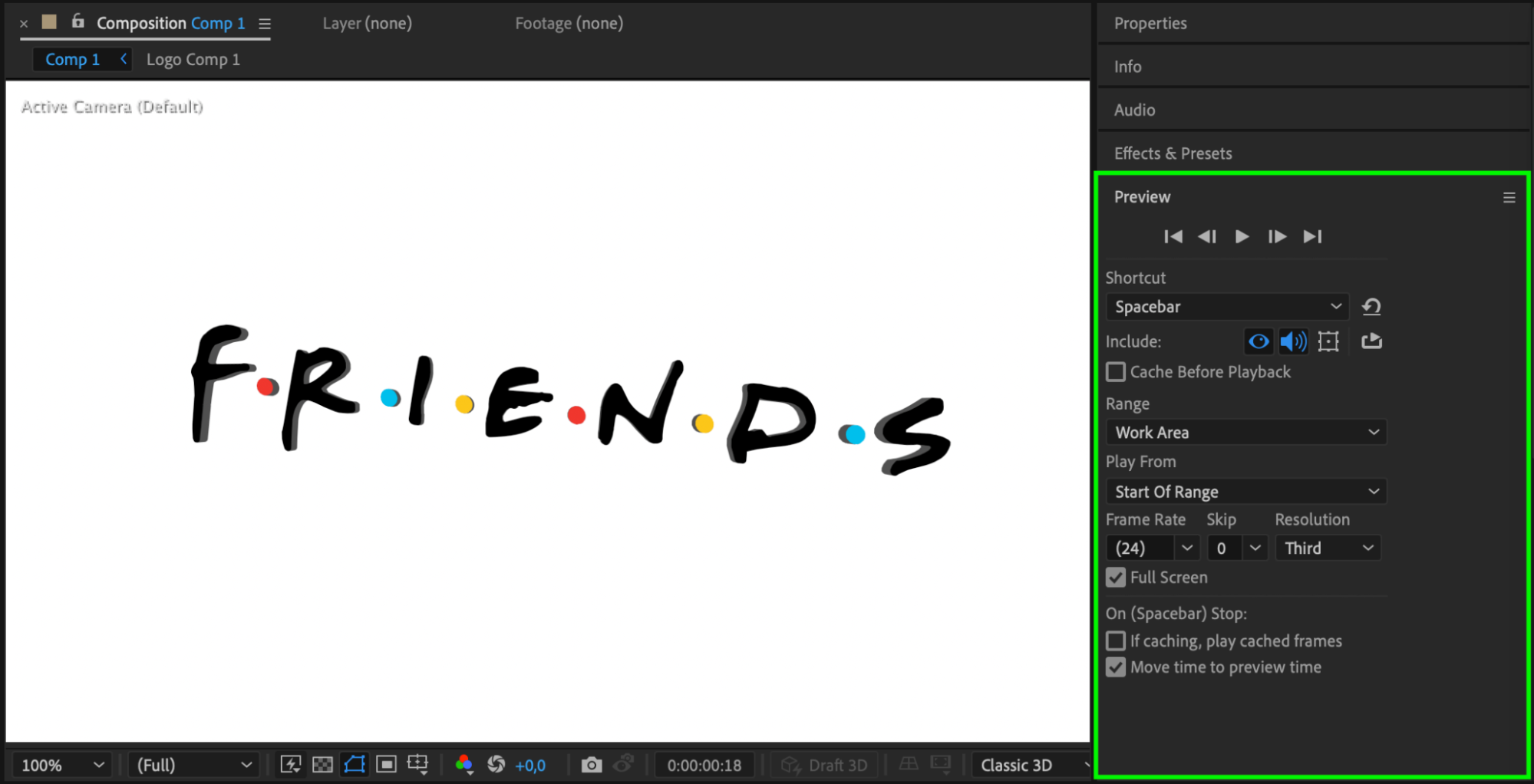
Task: Open the Spacebar shortcut dropdown
Action: click(x=1227, y=307)
